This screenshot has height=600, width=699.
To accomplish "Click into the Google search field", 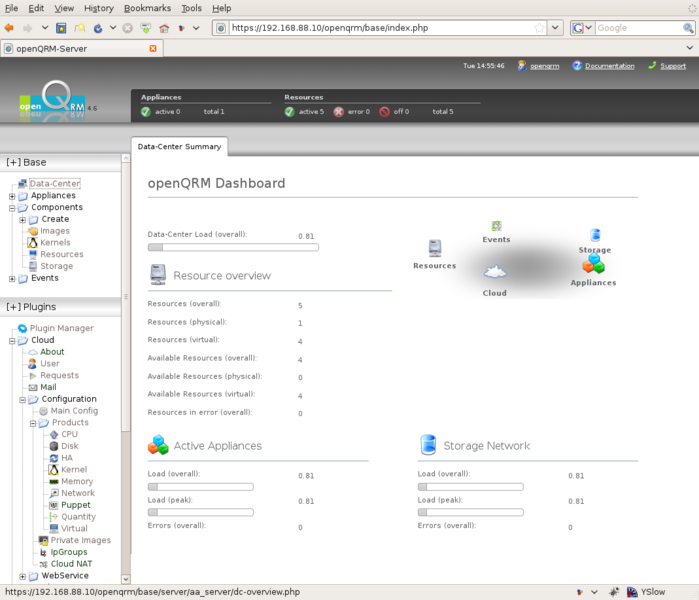I will click(638, 28).
